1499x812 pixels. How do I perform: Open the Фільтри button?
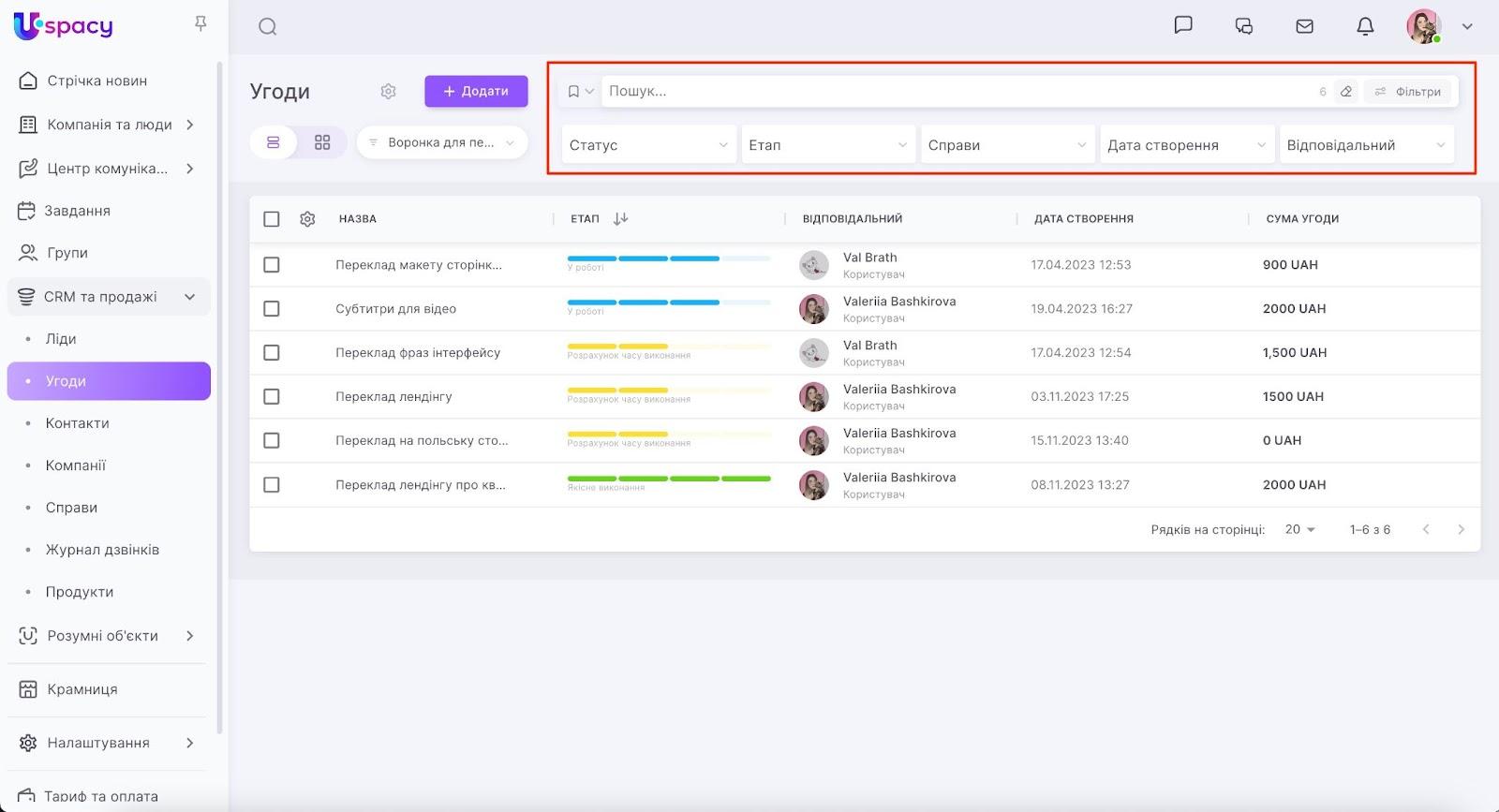pyautogui.click(x=1407, y=91)
